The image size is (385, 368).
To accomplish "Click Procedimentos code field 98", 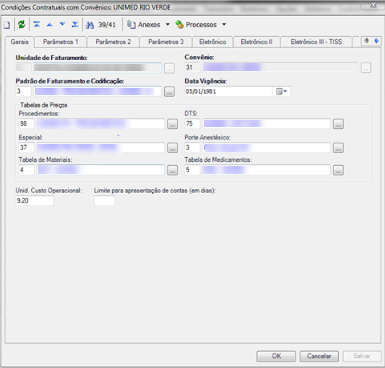I will coord(26,124).
